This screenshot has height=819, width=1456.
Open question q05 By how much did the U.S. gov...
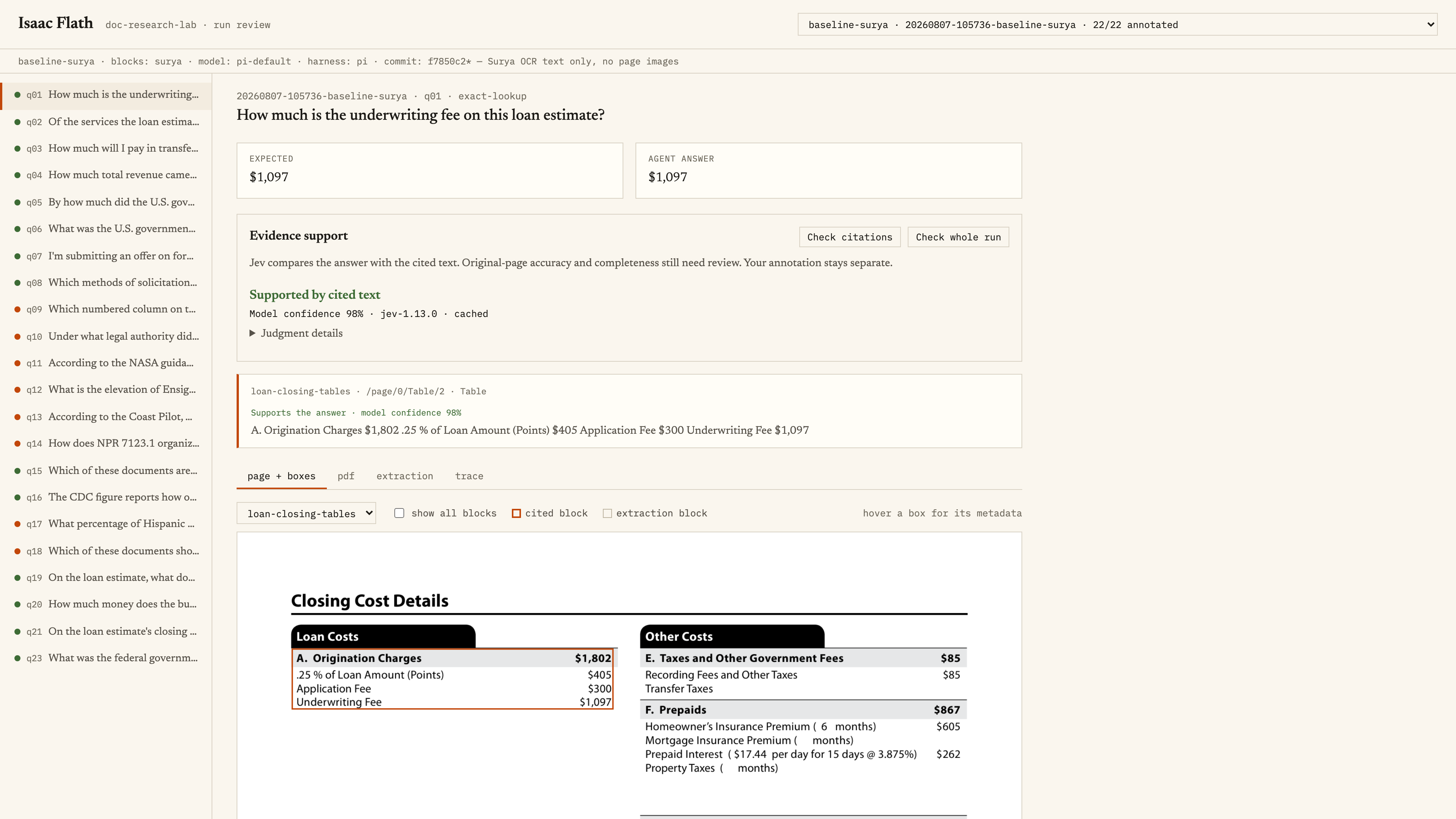(x=106, y=202)
